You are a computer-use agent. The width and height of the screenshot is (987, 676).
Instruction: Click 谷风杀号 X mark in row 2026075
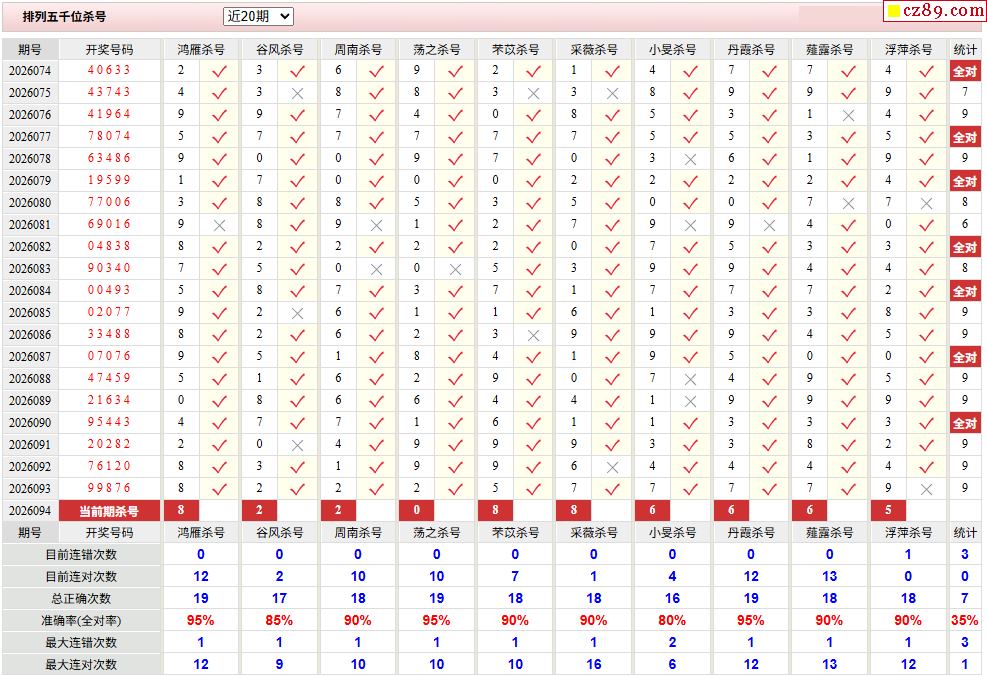click(297, 93)
